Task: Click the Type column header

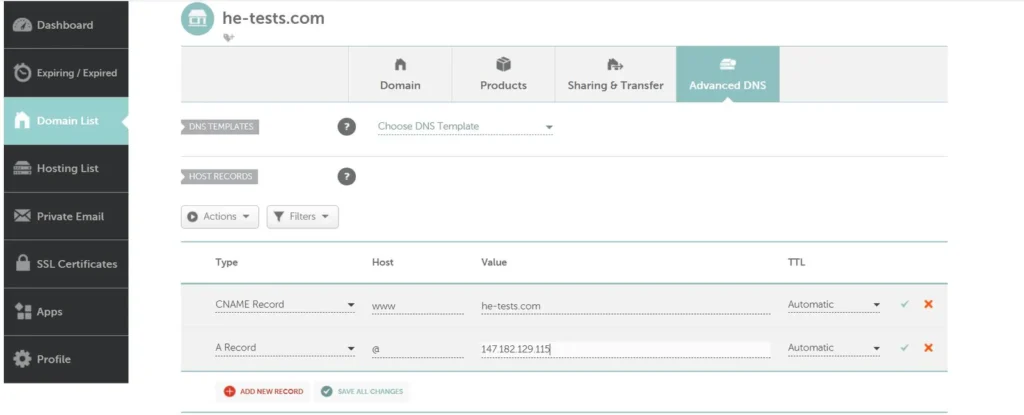Action: click(227, 263)
